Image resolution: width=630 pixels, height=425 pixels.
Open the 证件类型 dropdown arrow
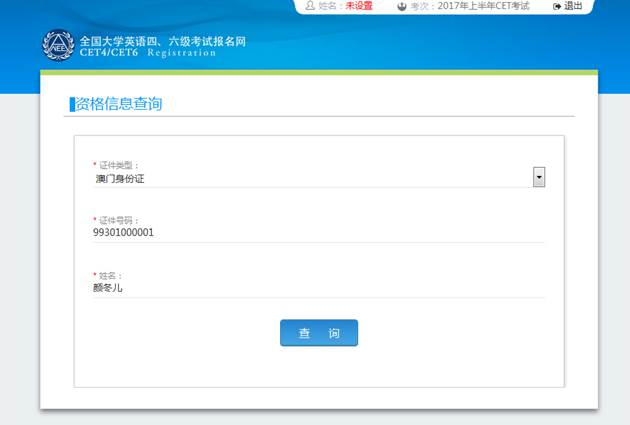(x=539, y=177)
